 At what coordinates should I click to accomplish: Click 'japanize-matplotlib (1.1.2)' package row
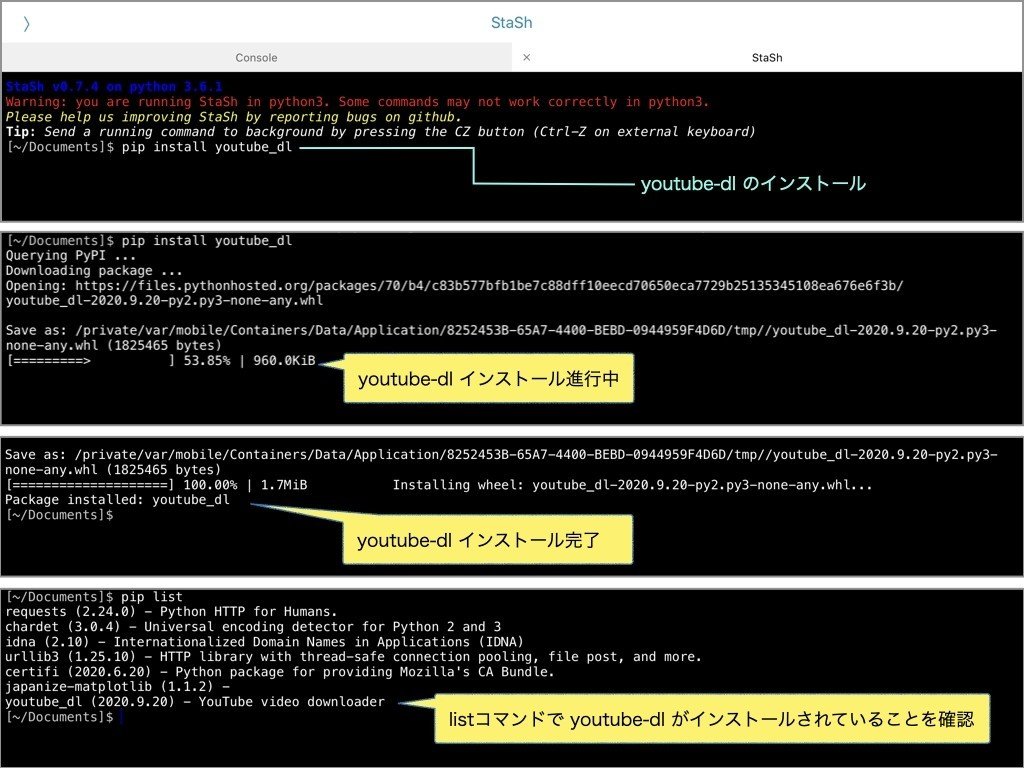point(118,687)
